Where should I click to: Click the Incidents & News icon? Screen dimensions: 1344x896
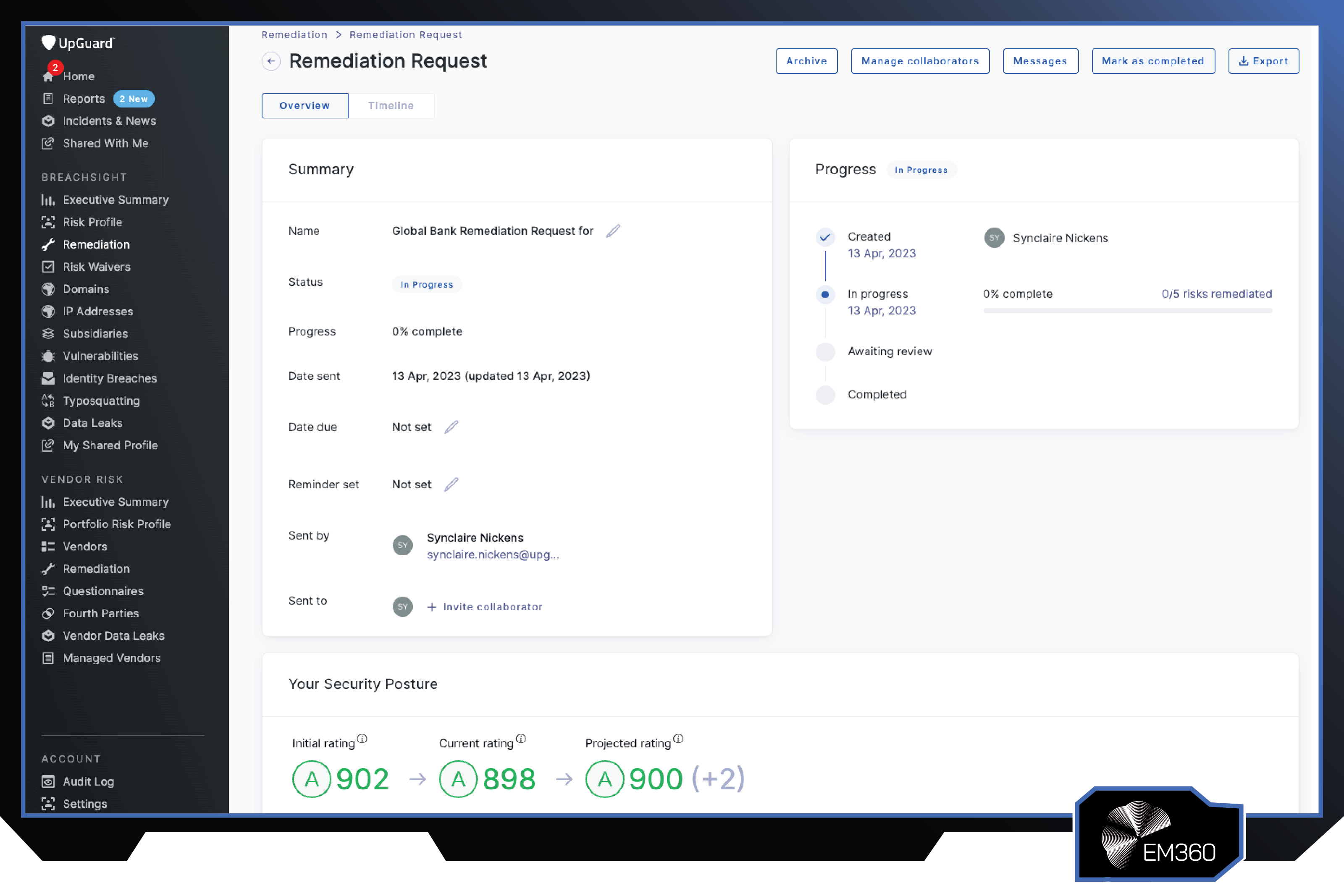48,121
